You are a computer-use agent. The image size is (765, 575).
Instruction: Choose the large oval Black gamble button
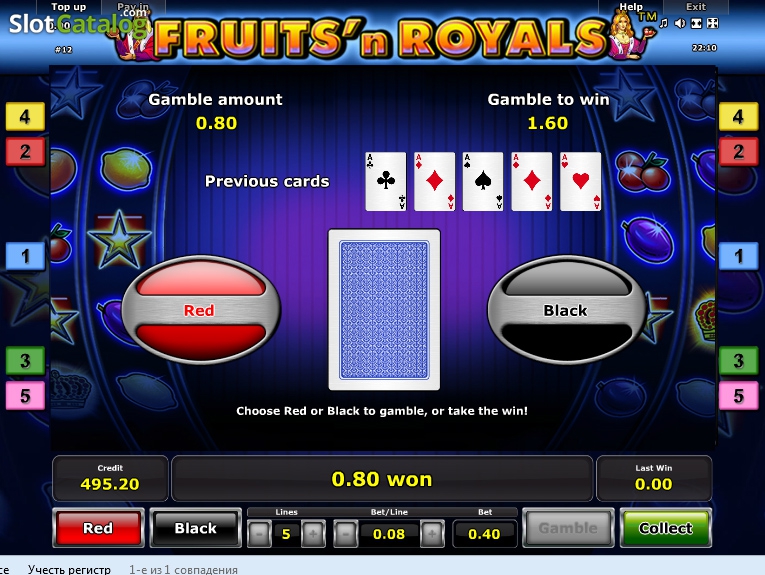pos(567,310)
